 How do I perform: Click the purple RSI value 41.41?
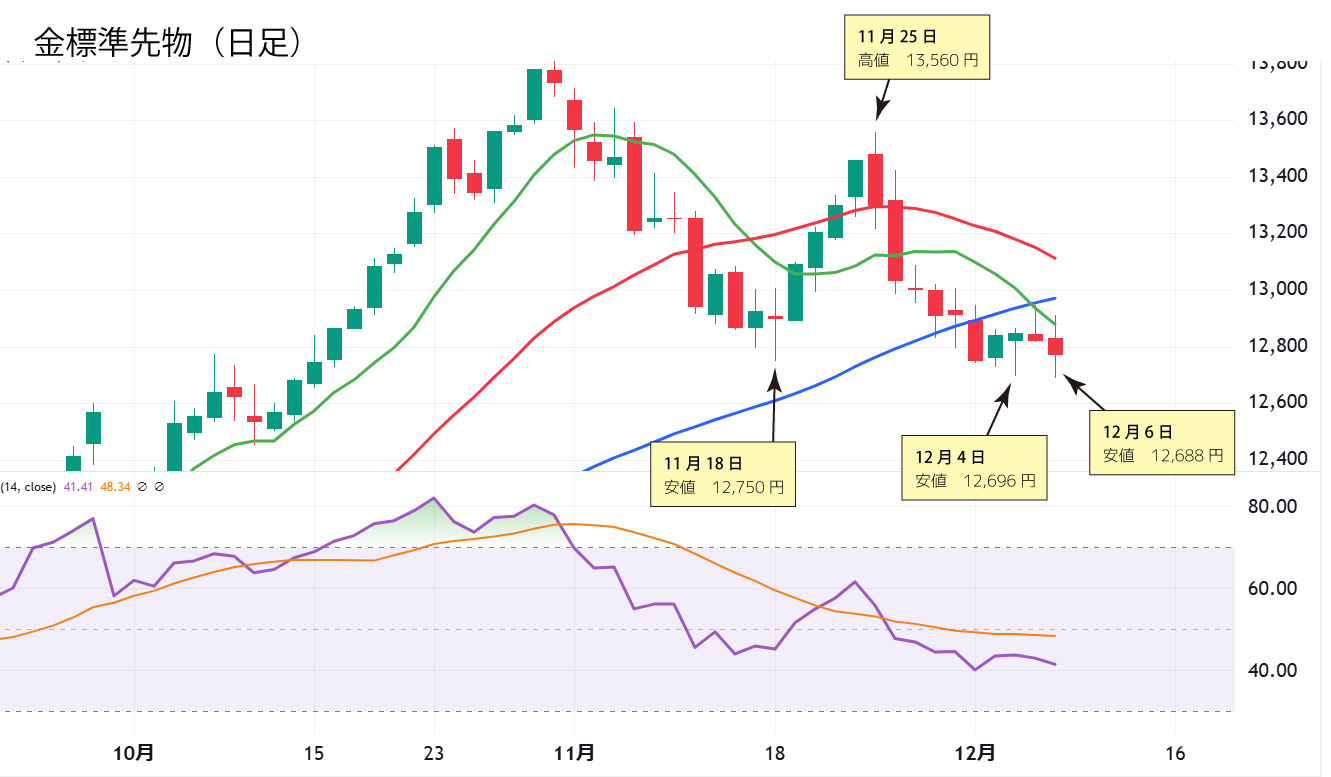[x=78, y=487]
